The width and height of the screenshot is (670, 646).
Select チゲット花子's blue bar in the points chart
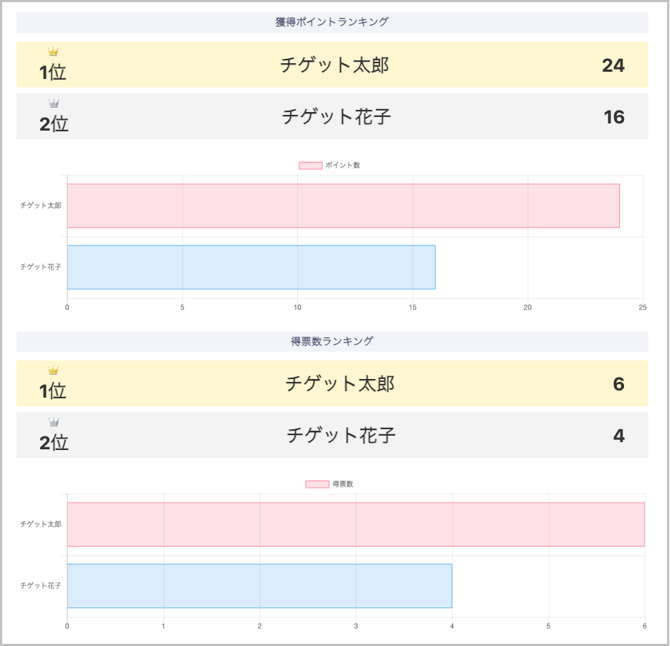pos(251,267)
